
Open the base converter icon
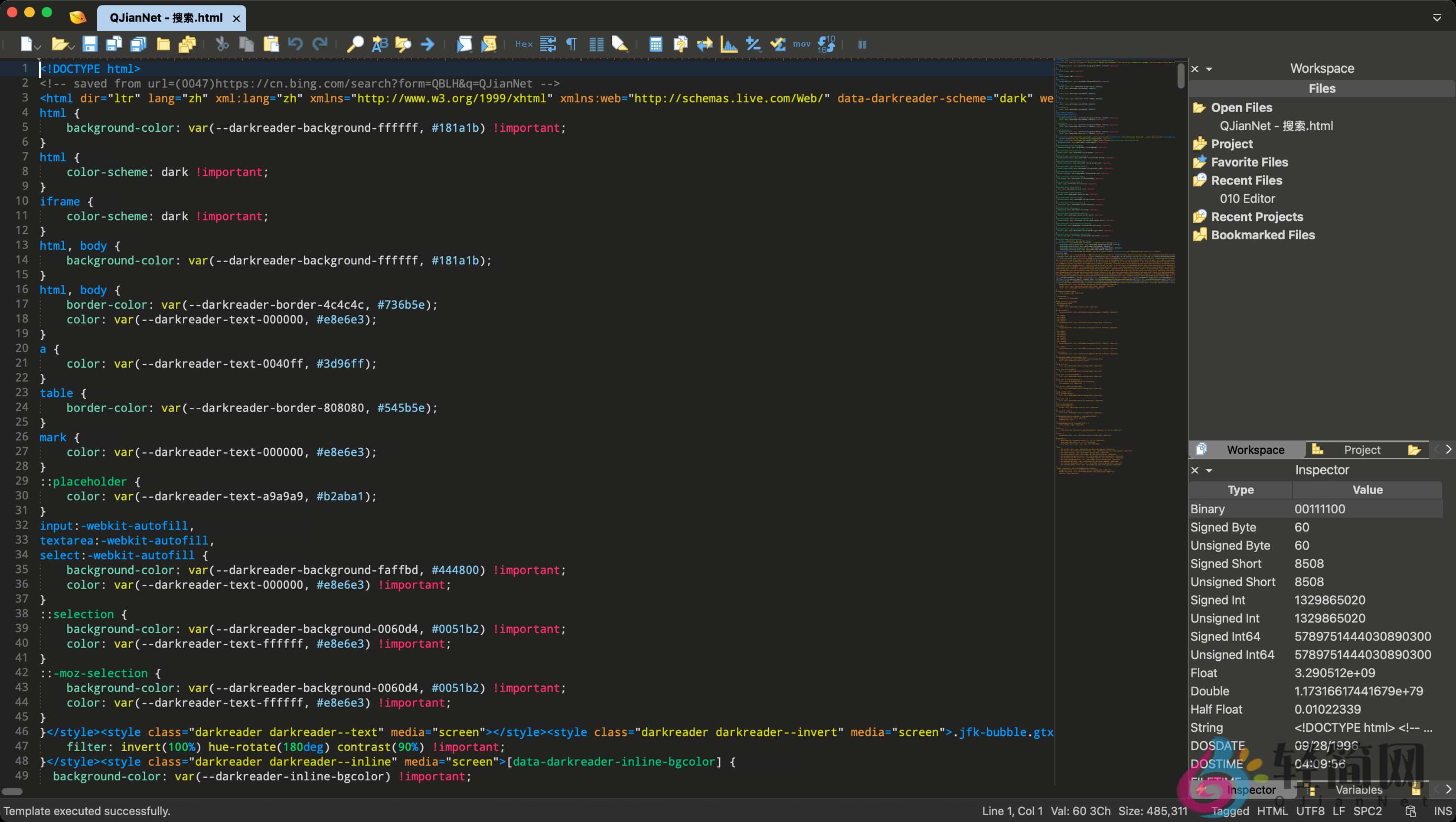coord(826,44)
